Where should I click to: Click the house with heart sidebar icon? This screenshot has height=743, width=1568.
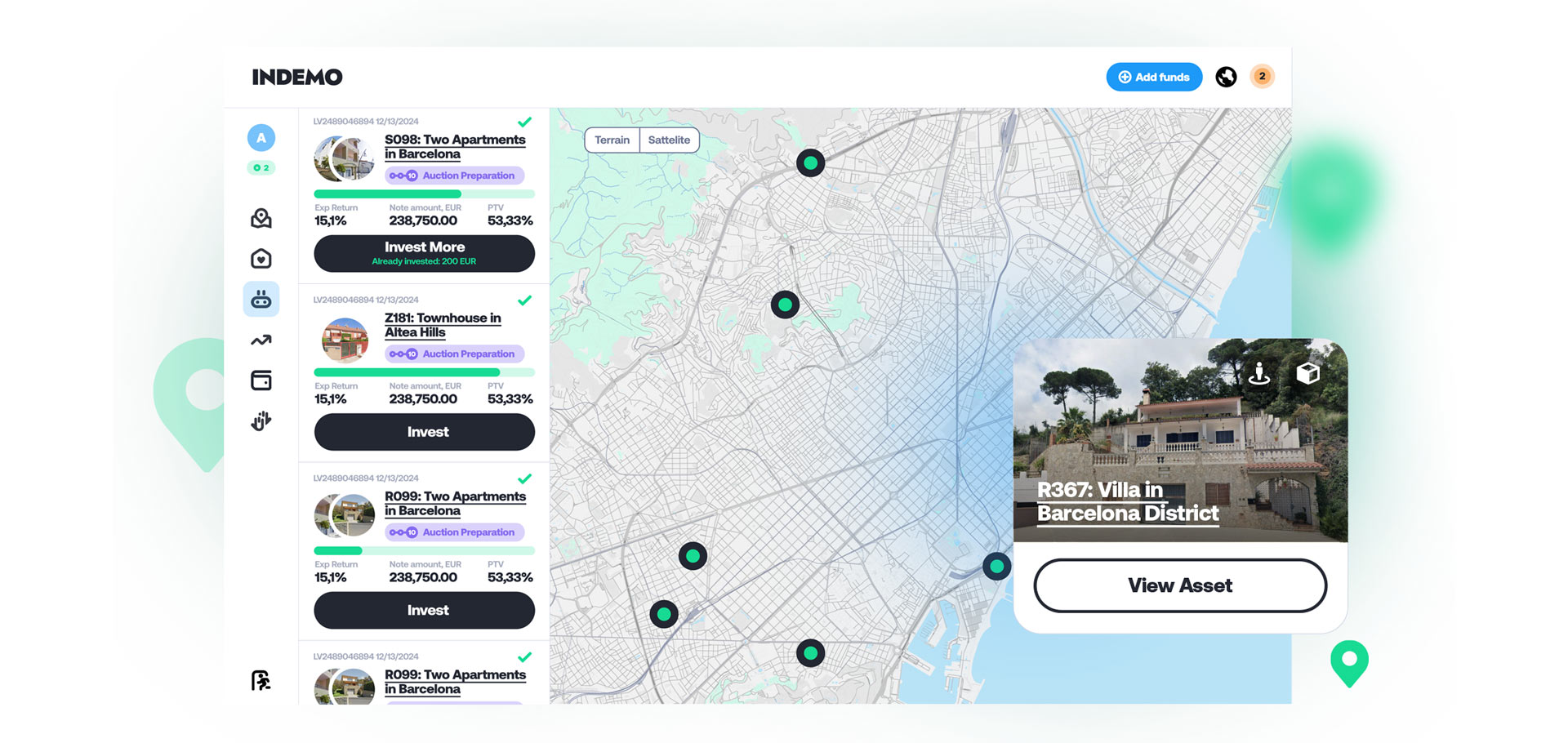pyautogui.click(x=261, y=259)
